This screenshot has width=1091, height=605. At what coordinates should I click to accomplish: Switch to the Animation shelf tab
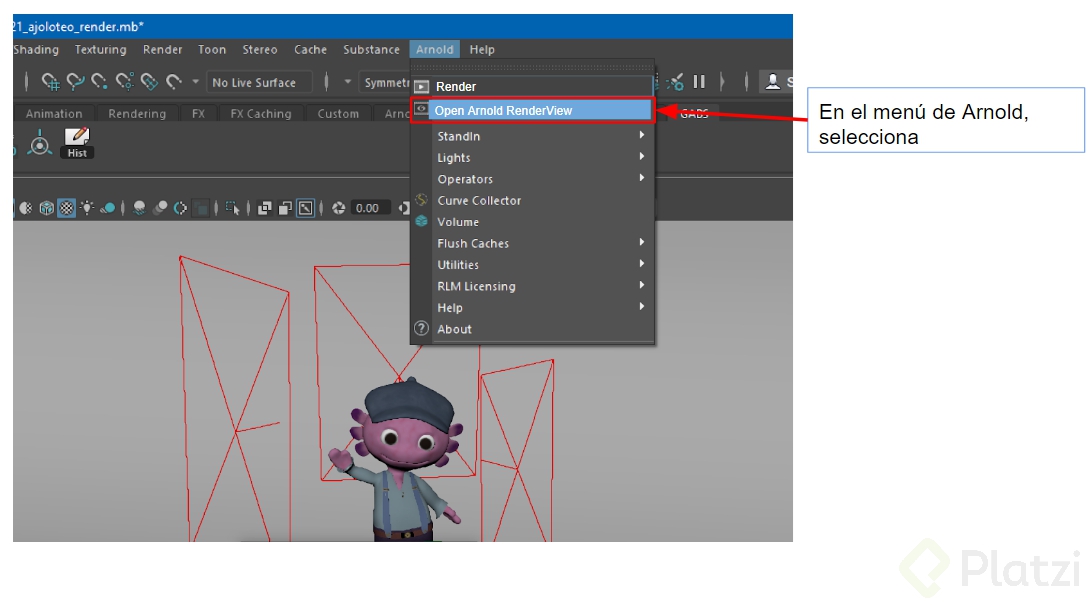tap(54, 113)
